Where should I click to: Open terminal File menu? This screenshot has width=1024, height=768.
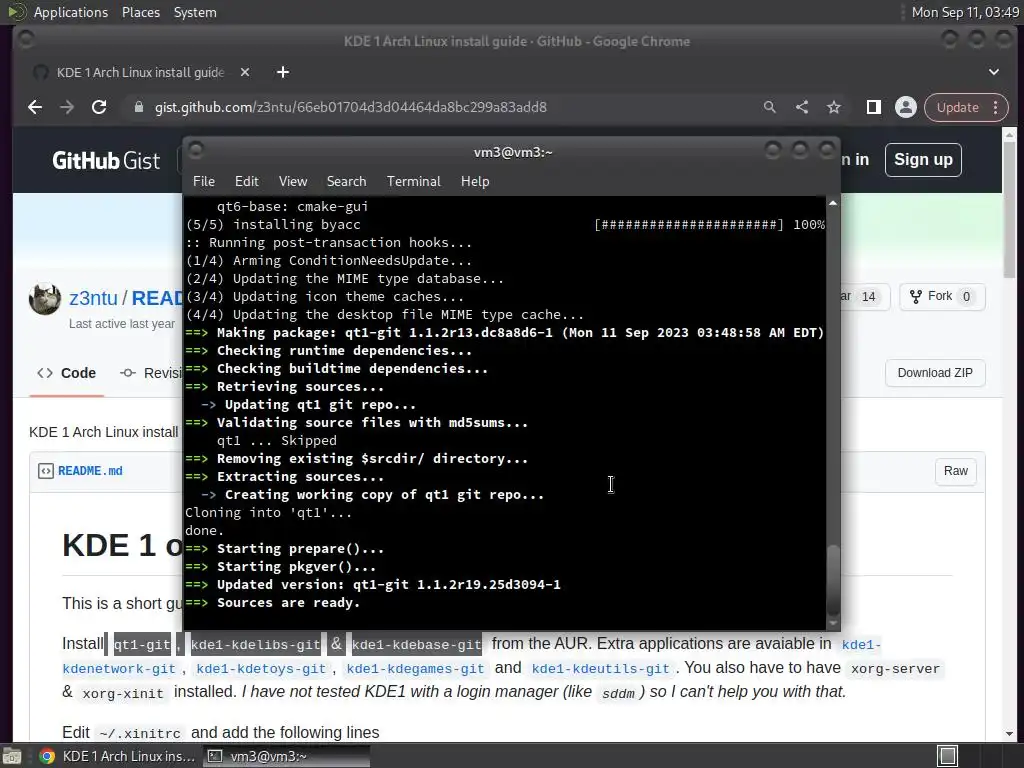tap(204, 182)
